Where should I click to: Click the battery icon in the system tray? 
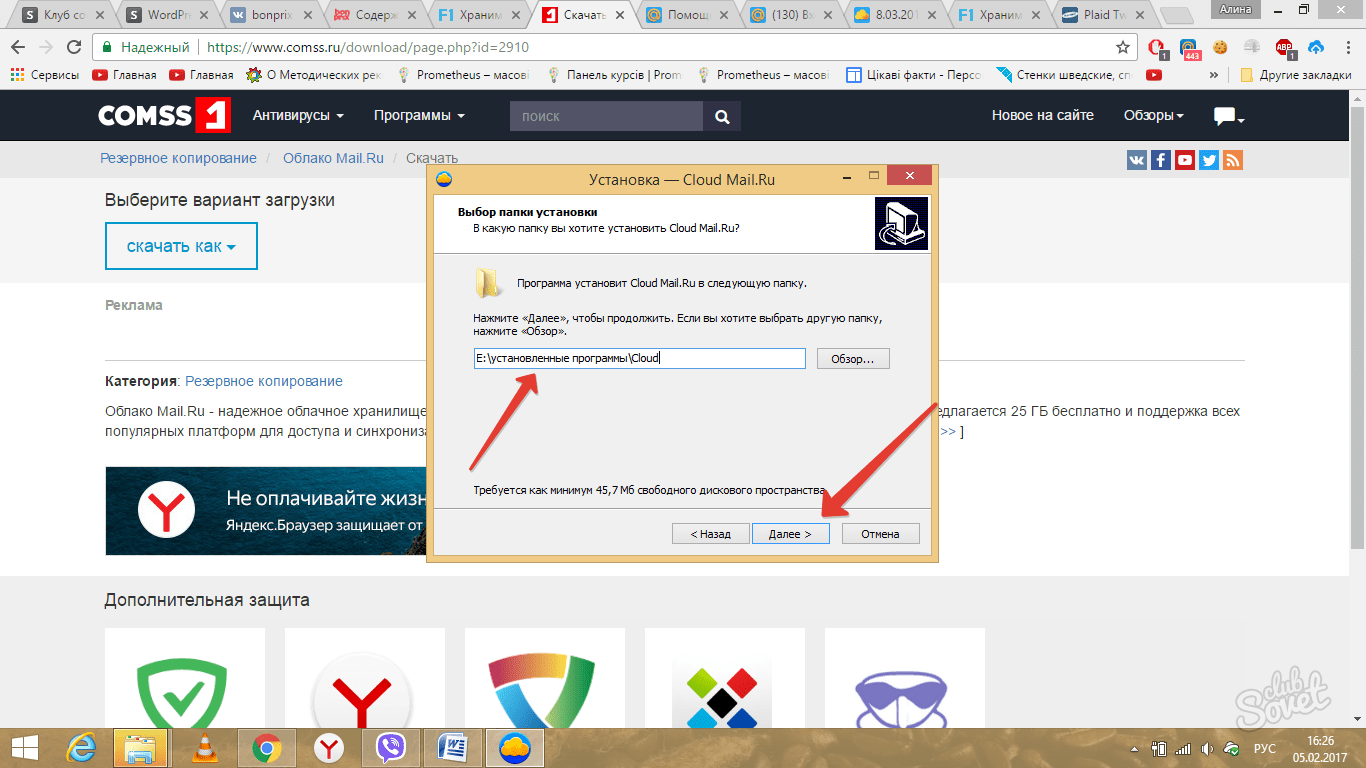tap(1160, 748)
